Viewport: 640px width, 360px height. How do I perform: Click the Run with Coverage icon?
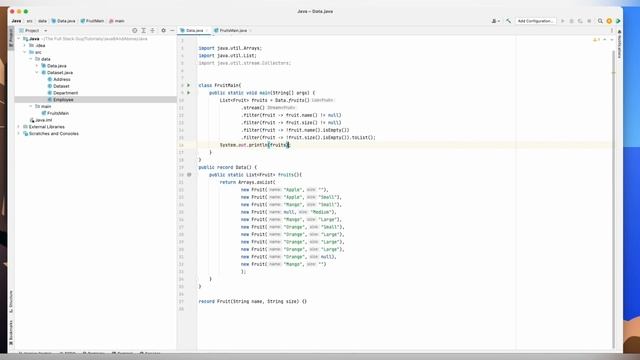[x=580, y=21]
